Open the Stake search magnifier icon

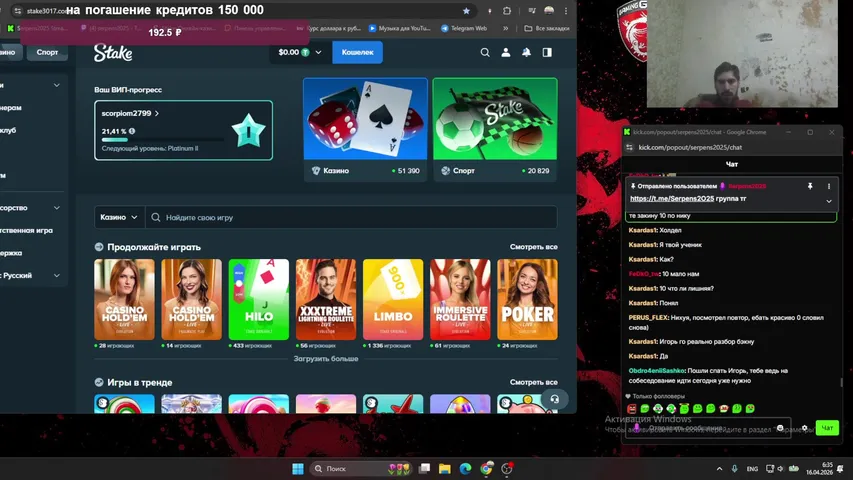(485, 52)
